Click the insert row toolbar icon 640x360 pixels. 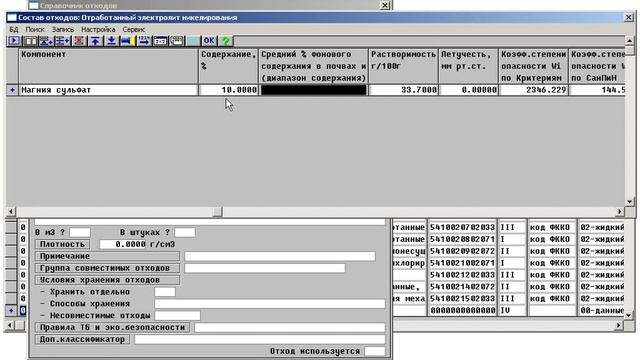pyautogui.click(x=62, y=41)
